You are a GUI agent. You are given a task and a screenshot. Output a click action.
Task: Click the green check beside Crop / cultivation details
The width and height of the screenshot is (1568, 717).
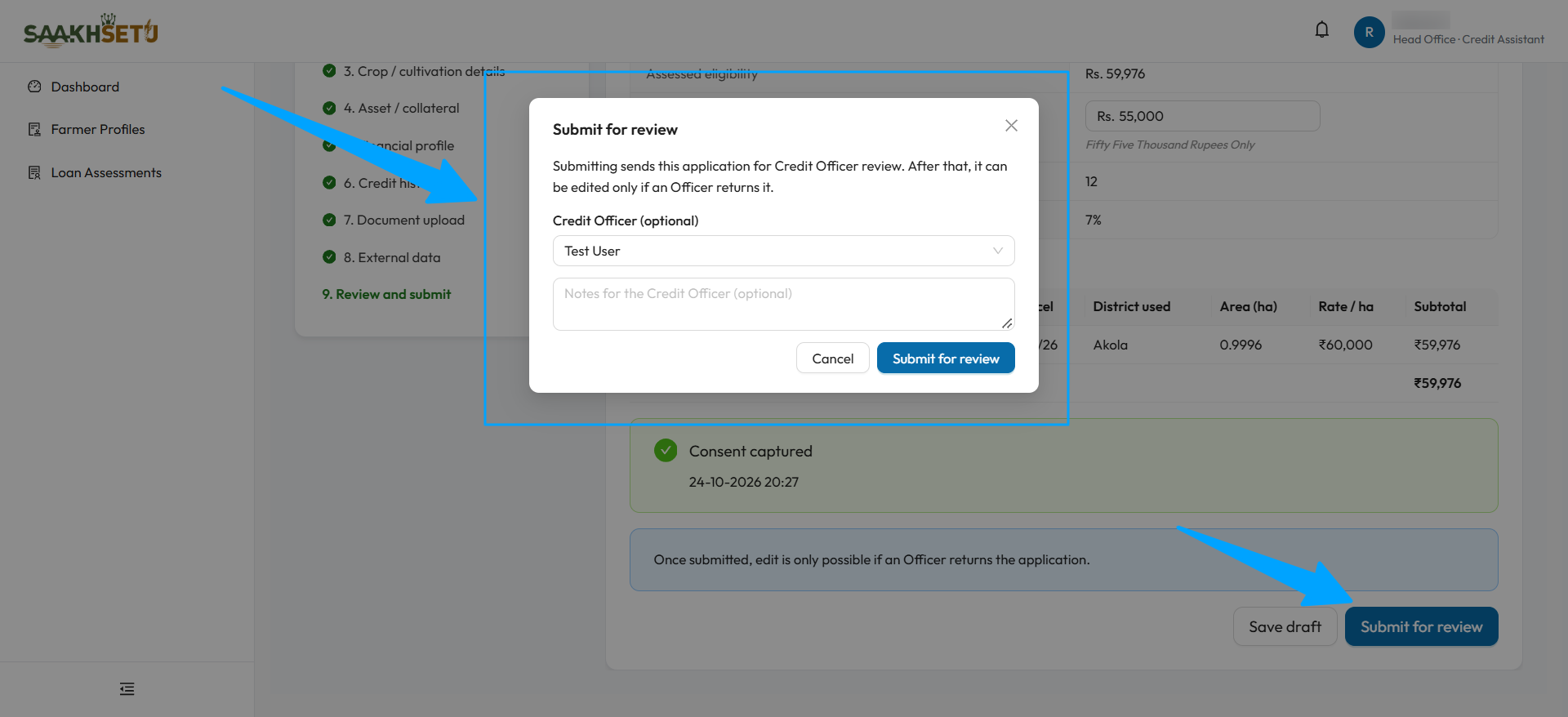click(x=329, y=71)
